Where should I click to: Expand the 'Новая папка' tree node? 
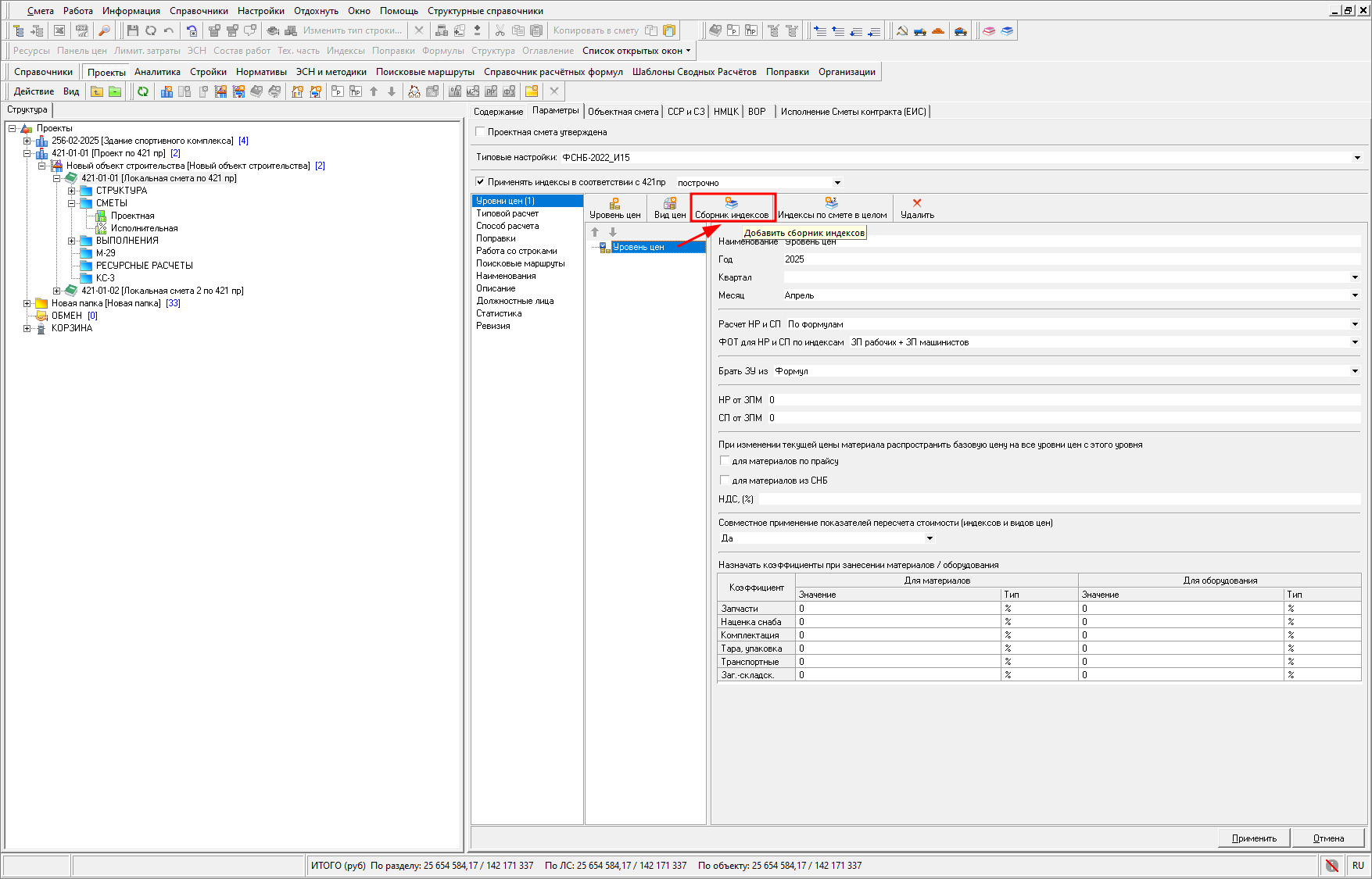[27, 303]
